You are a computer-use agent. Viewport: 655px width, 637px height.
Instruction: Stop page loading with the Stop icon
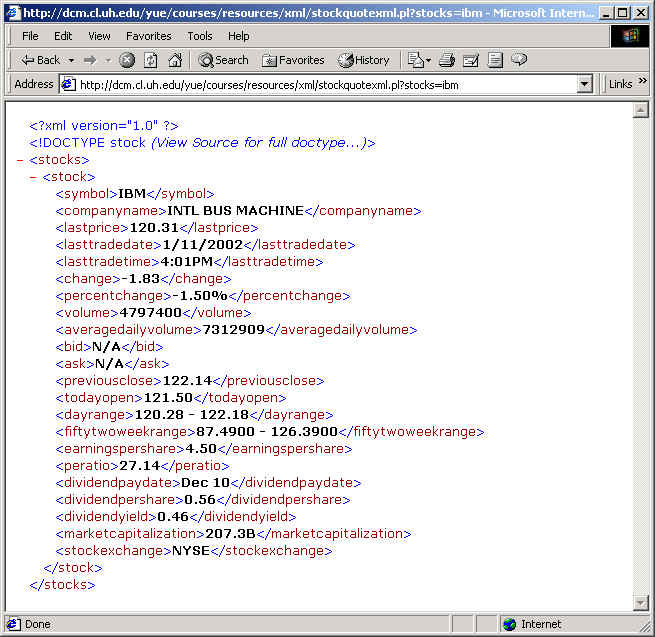click(127, 60)
